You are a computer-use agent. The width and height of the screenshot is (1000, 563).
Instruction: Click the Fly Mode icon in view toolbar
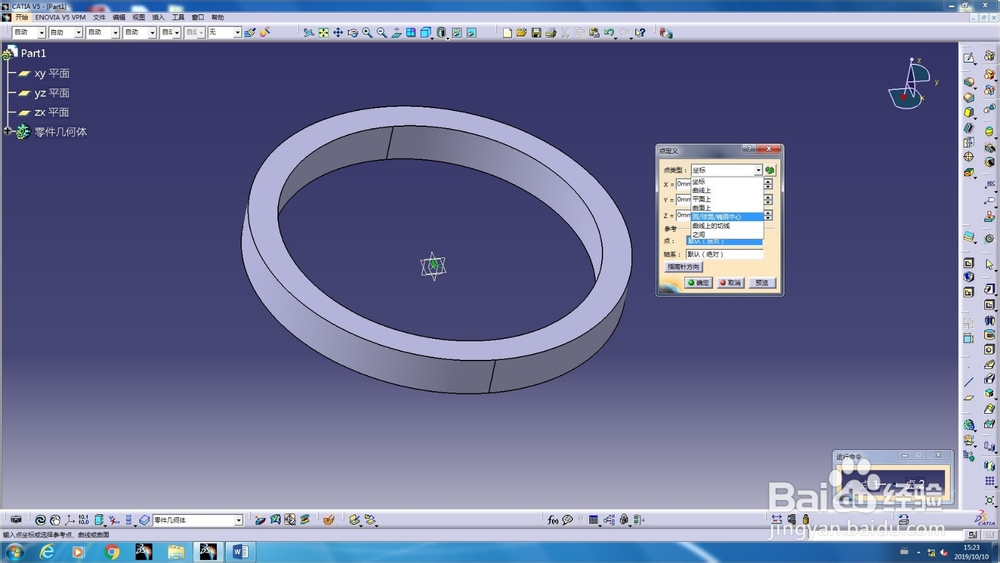(x=309, y=33)
